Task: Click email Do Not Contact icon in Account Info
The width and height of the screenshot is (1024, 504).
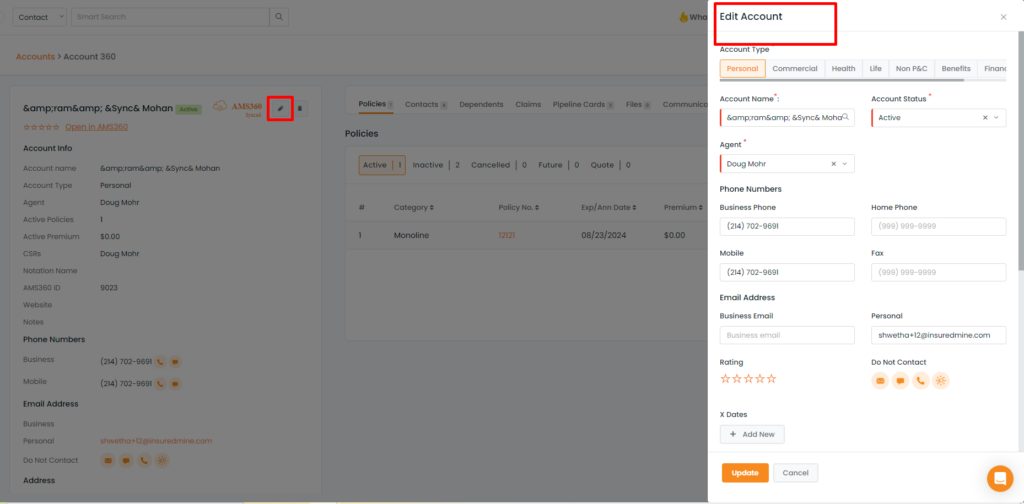Action: [108, 460]
